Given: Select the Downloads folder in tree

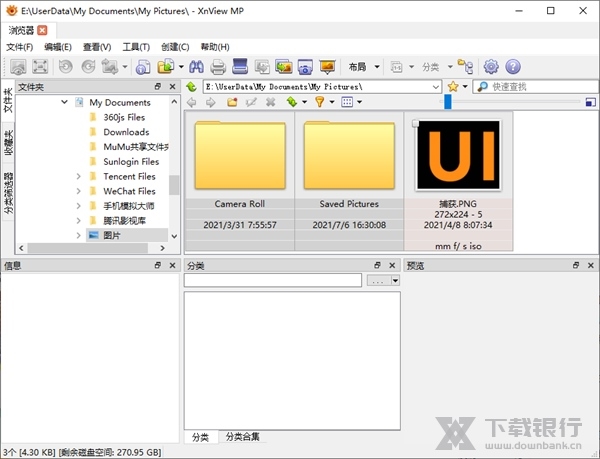Looking at the screenshot, I should (125, 132).
